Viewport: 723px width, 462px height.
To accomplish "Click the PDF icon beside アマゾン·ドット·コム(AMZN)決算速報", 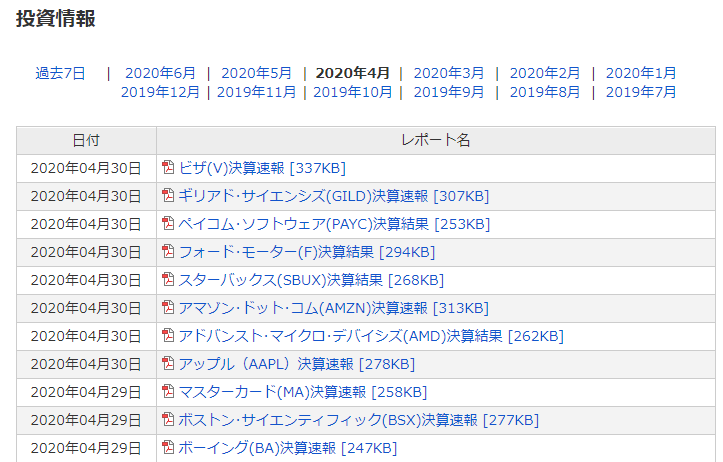I will tap(168, 307).
